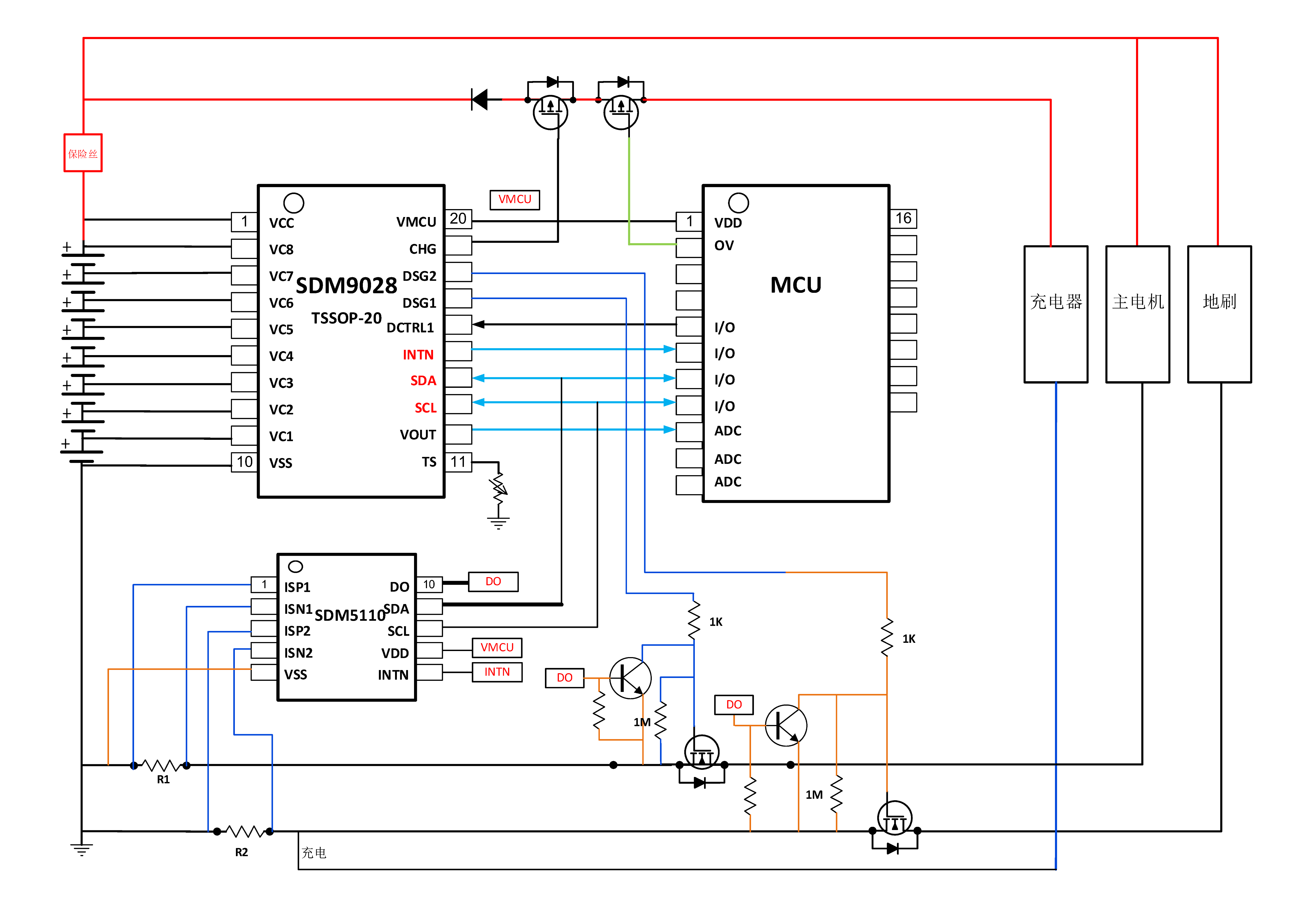Select the R2 resistor symbol
This screenshot has height=905, width=1316.
[x=244, y=832]
